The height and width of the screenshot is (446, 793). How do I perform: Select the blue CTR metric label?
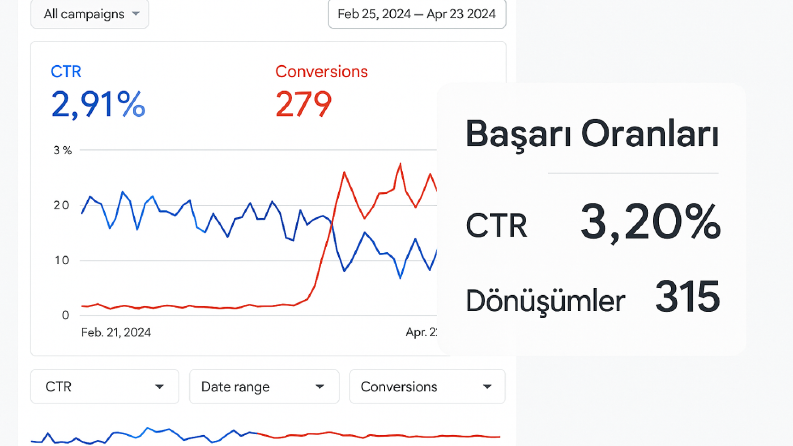click(66, 72)
